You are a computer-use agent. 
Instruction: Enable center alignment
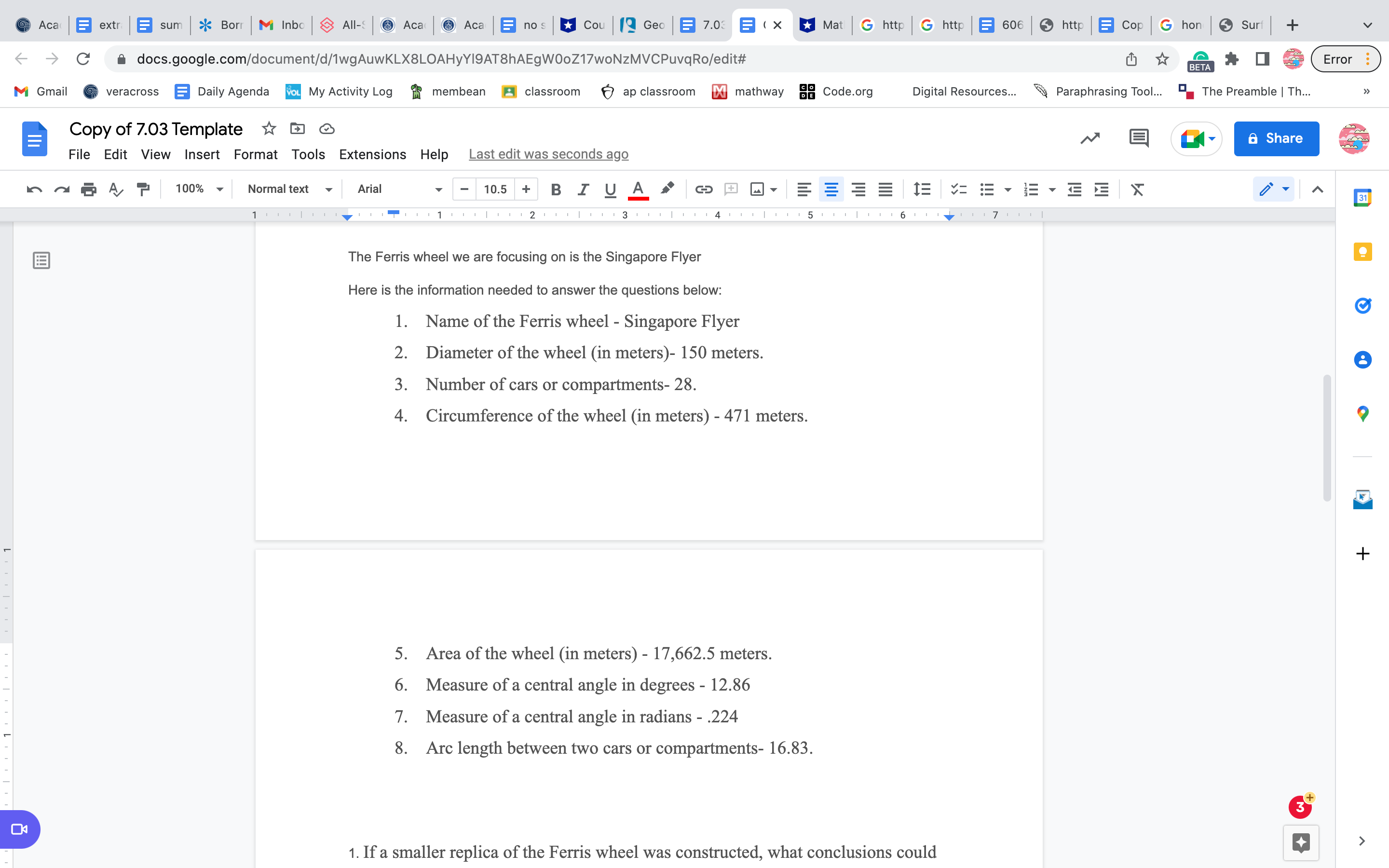click(x=831, y=190)
